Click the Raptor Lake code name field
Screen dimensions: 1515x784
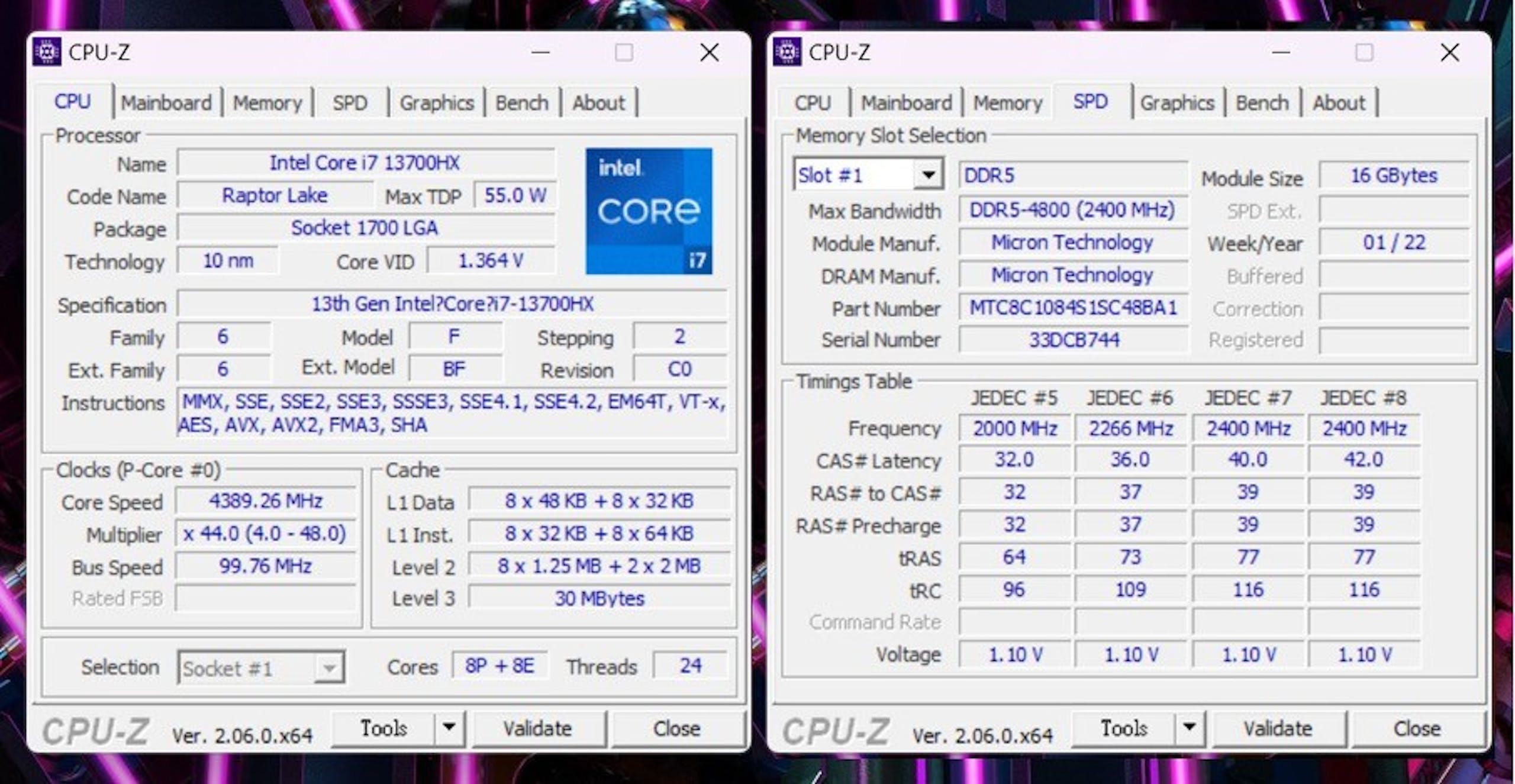tap(275, 195)
